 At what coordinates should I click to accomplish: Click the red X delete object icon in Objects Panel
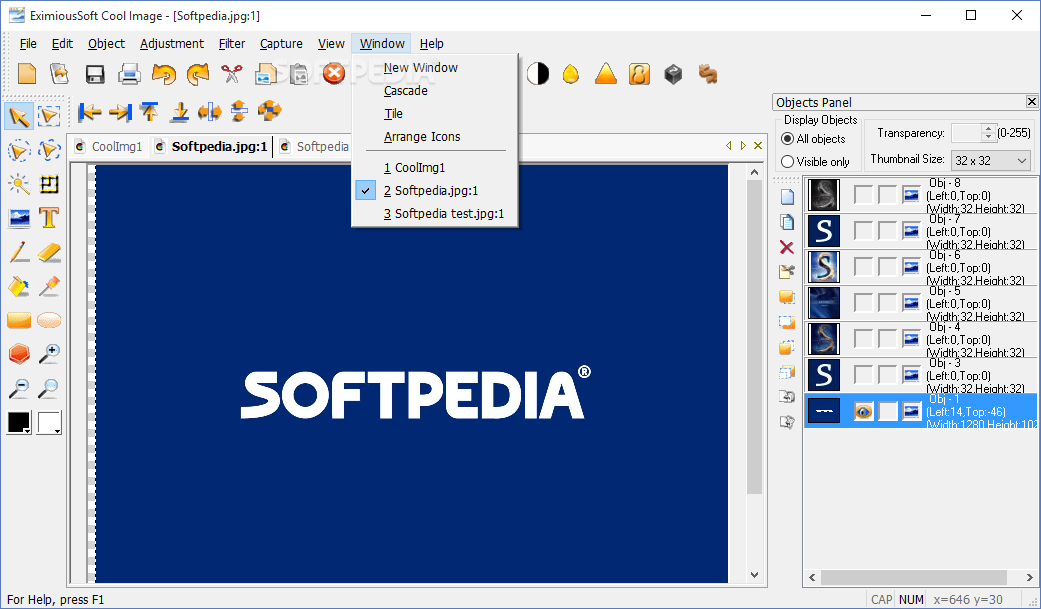click(x=787, y=248)
